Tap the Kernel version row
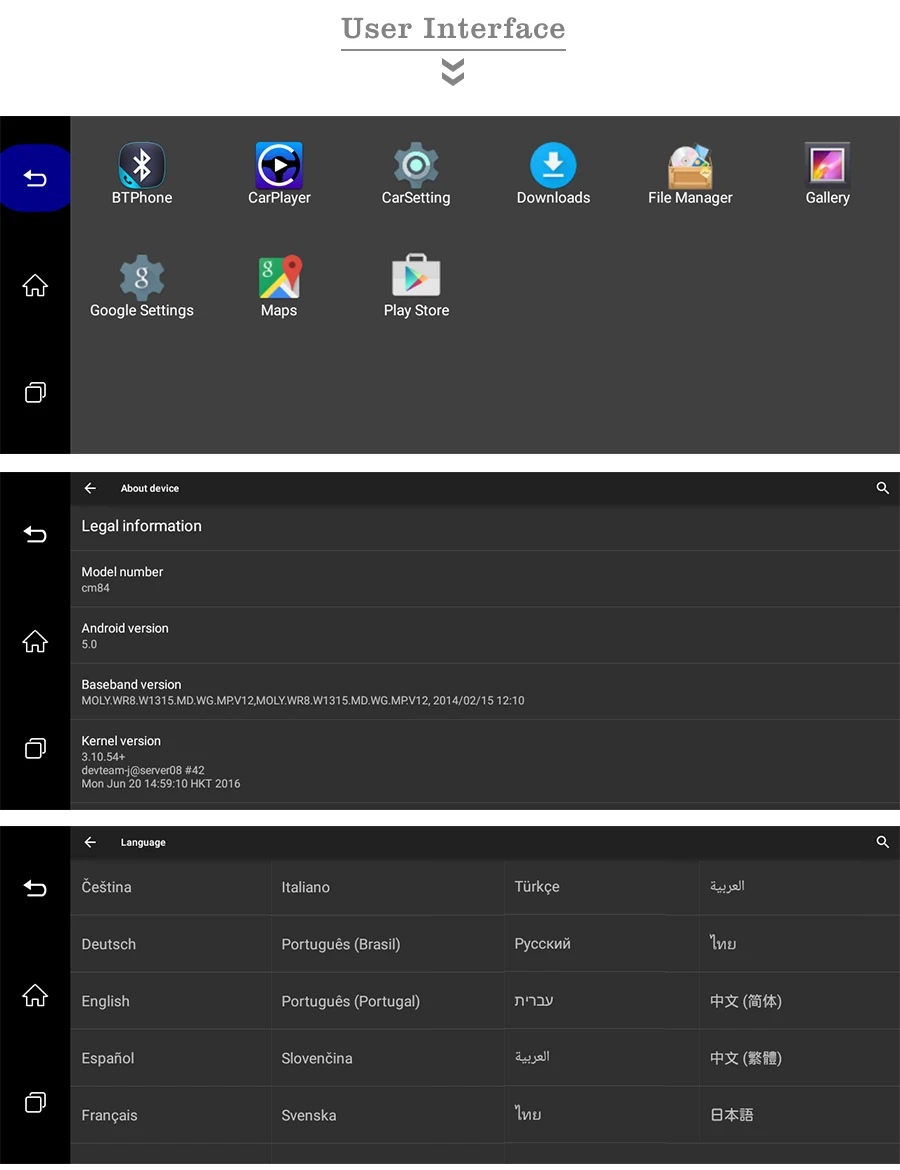The height and width of the screenshot is (1170, 900). pos(485,762)
